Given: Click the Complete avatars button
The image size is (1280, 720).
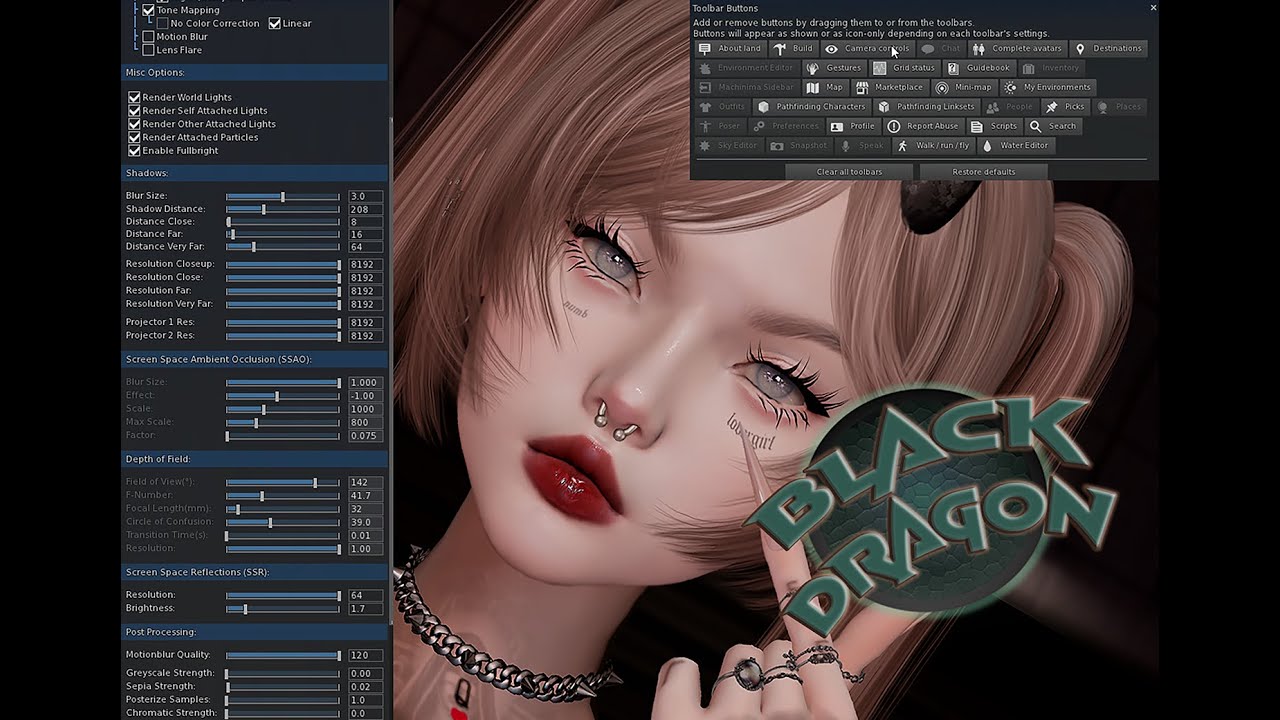Looking at the screenshot, I should tap(1017, 48).
